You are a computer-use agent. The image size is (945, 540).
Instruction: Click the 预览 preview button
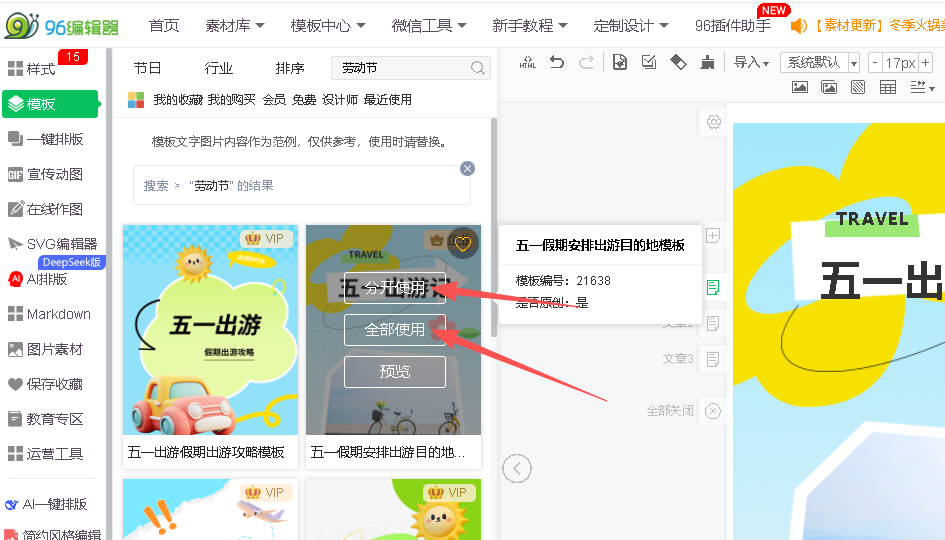(394, 372)
